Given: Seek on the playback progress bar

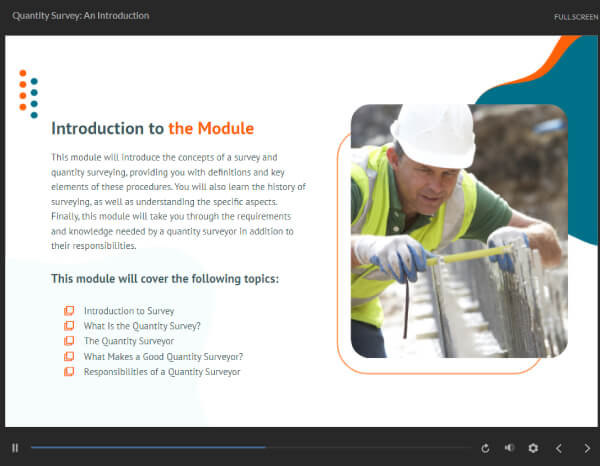Looking at the screenshot, I should pos(251,447).
